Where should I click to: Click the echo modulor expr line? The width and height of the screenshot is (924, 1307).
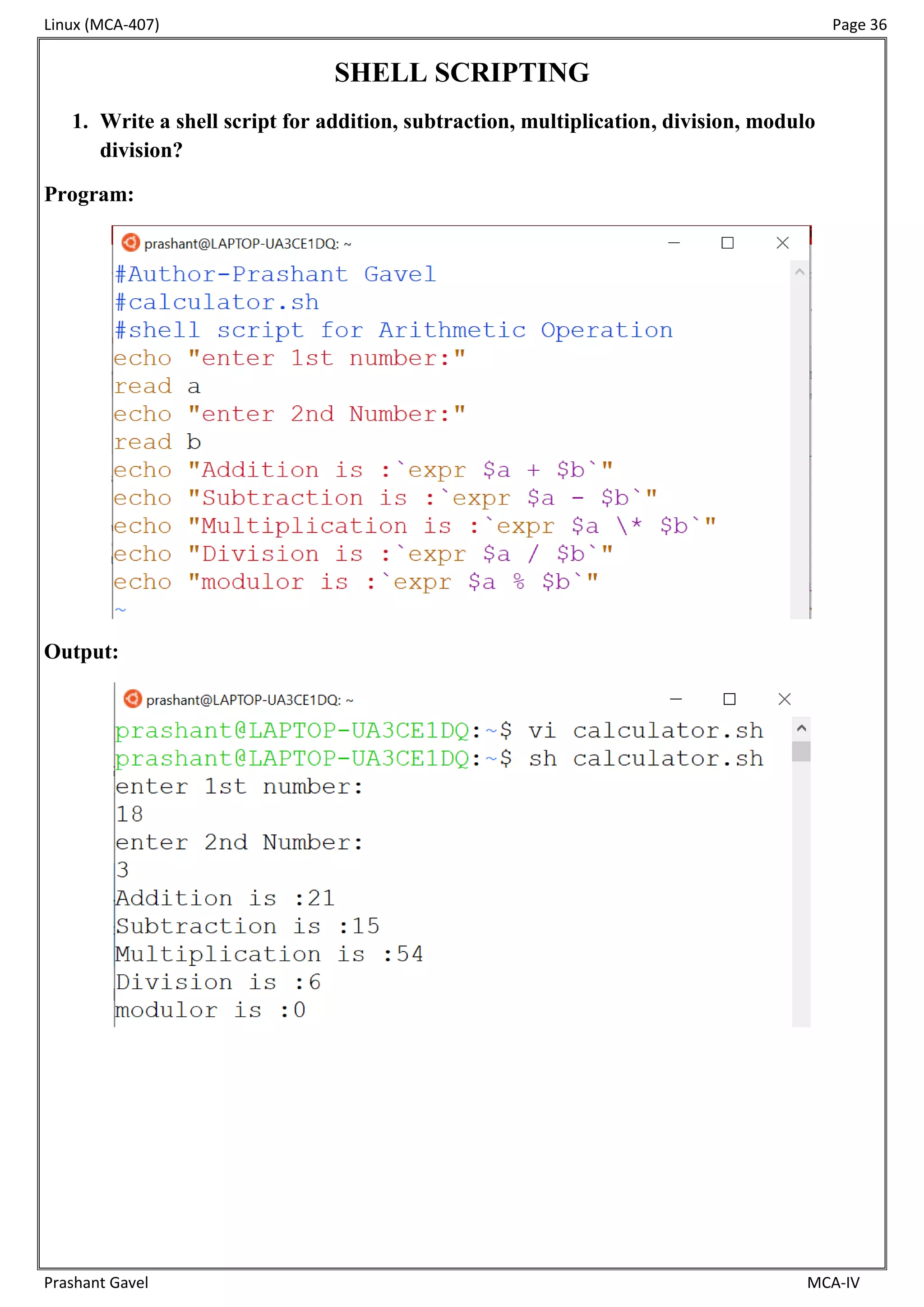pyautogui.click(x=356, y=582)
